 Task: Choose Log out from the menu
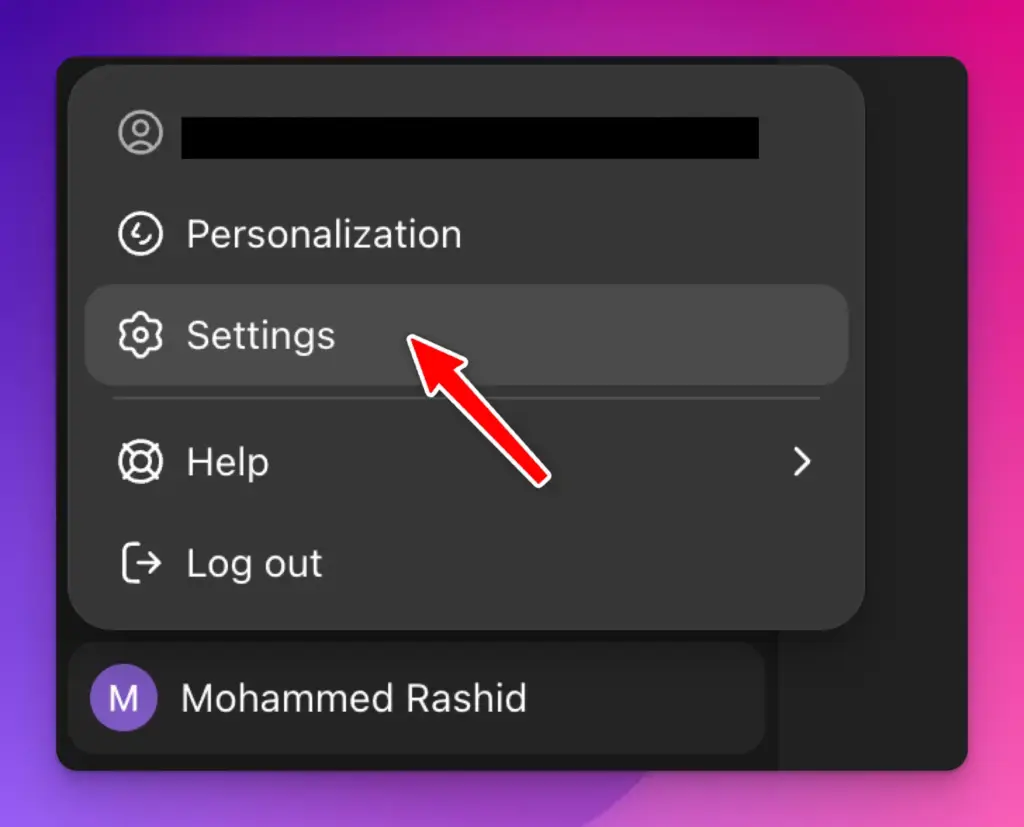tap(466, 562)
